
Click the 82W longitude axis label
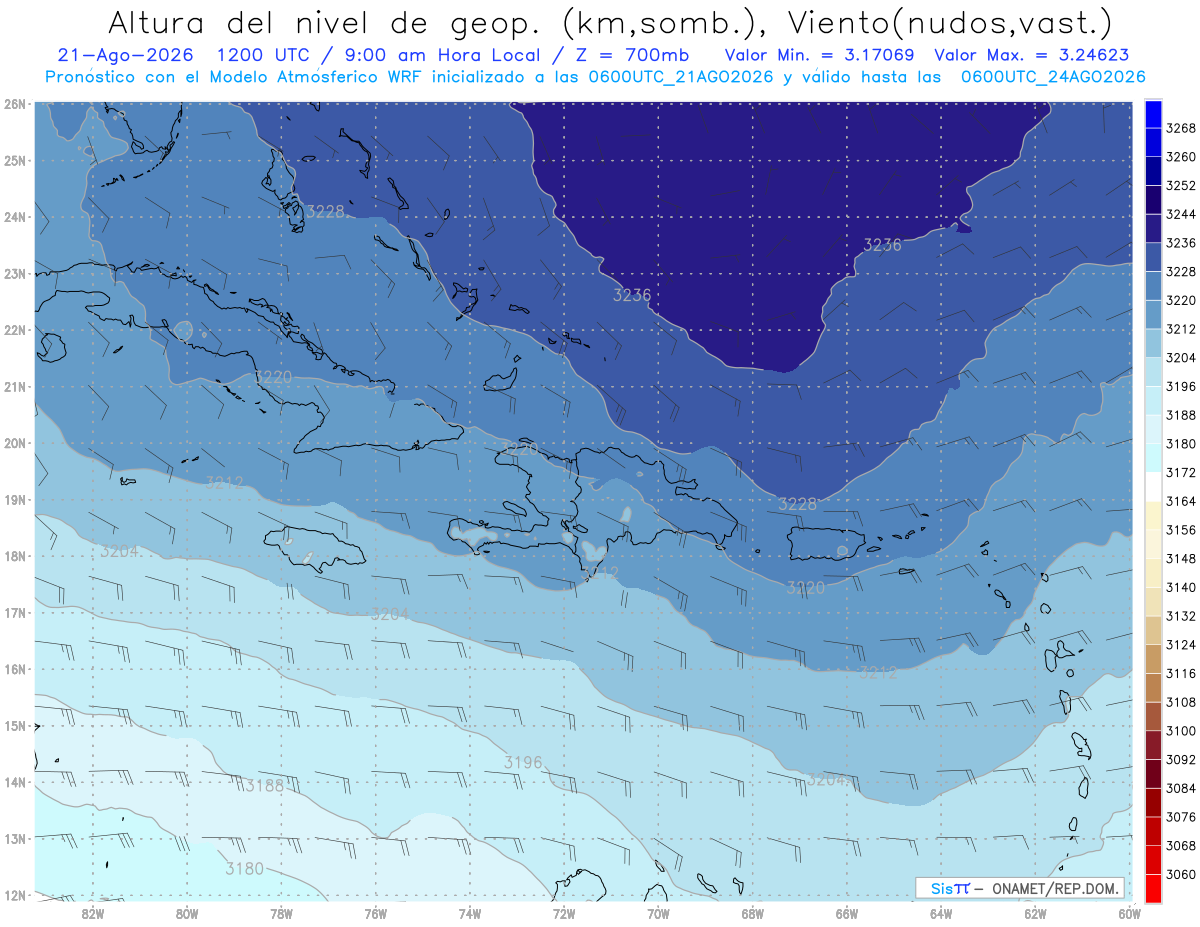(93, 913)
